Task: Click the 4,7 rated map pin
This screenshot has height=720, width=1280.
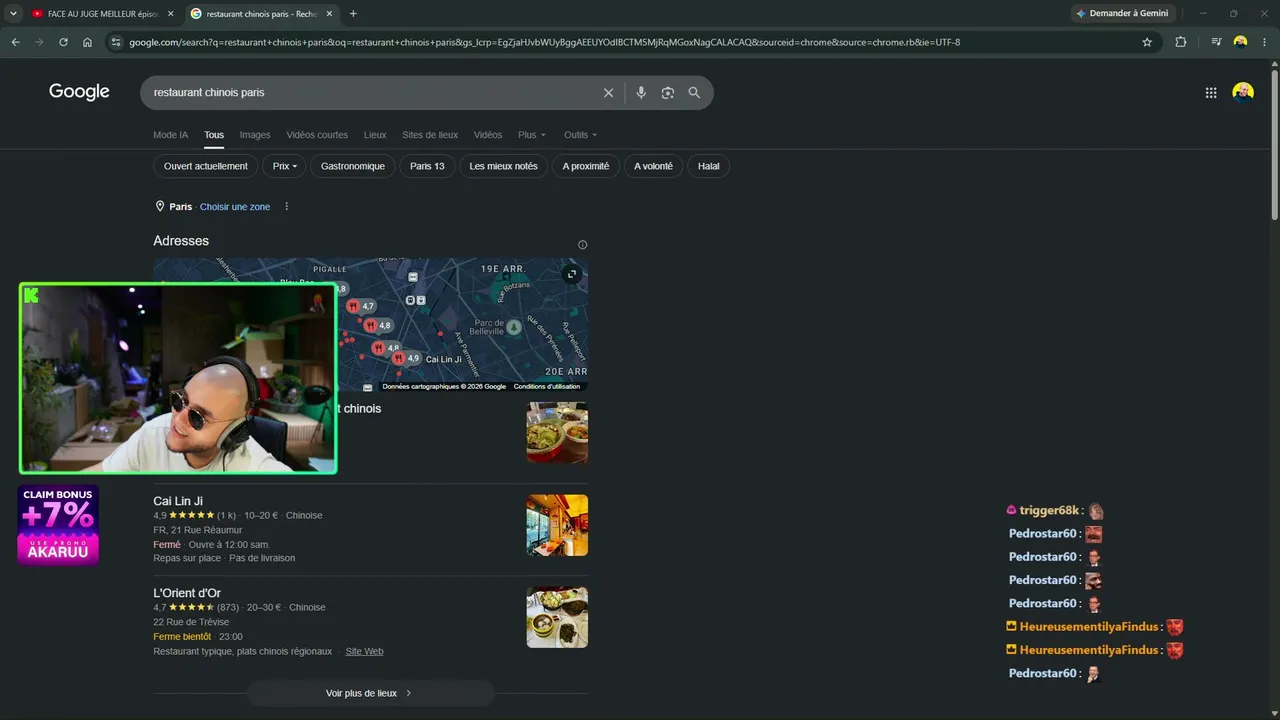Action: coord(361,306)
